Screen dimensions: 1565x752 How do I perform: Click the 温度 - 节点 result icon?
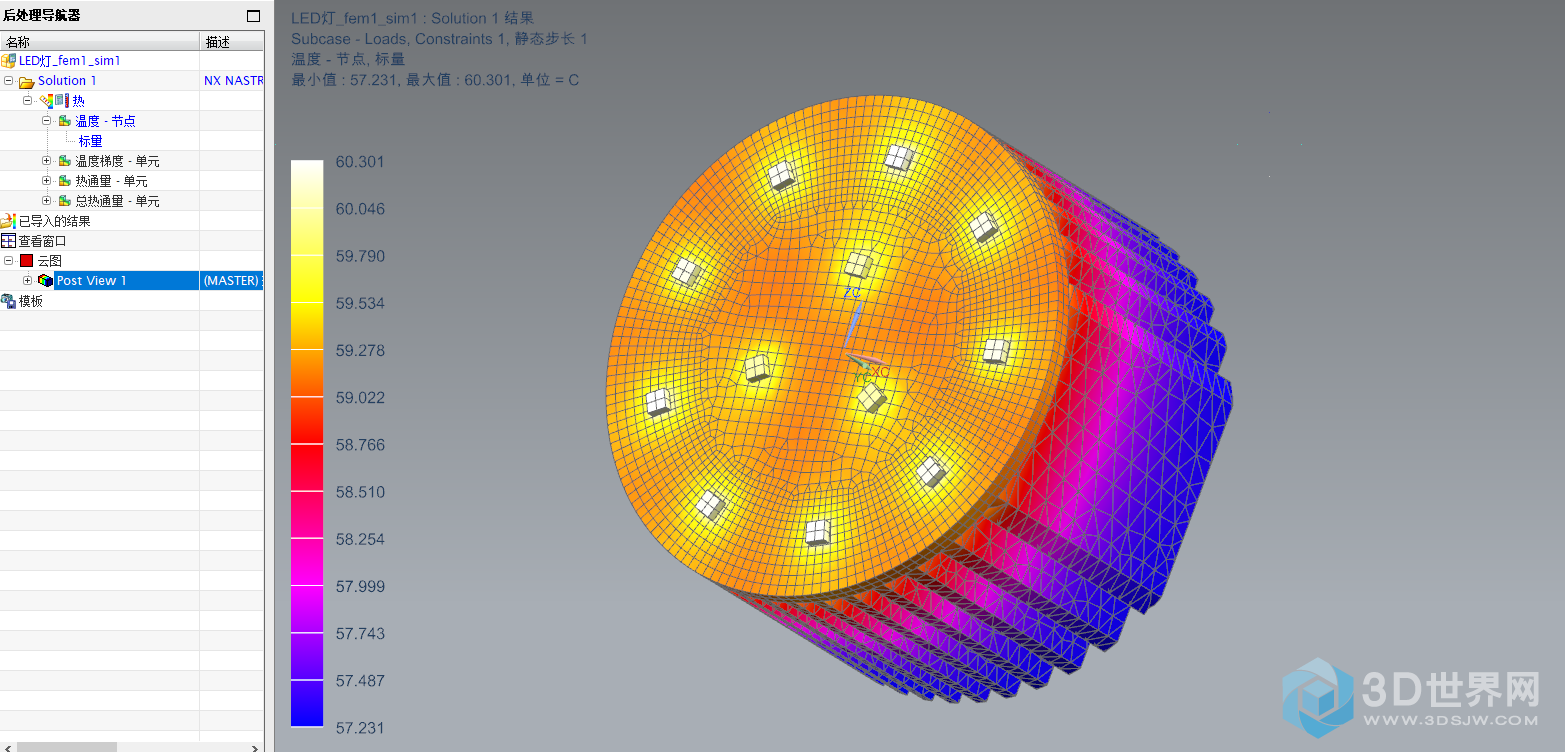coord(65,121)
